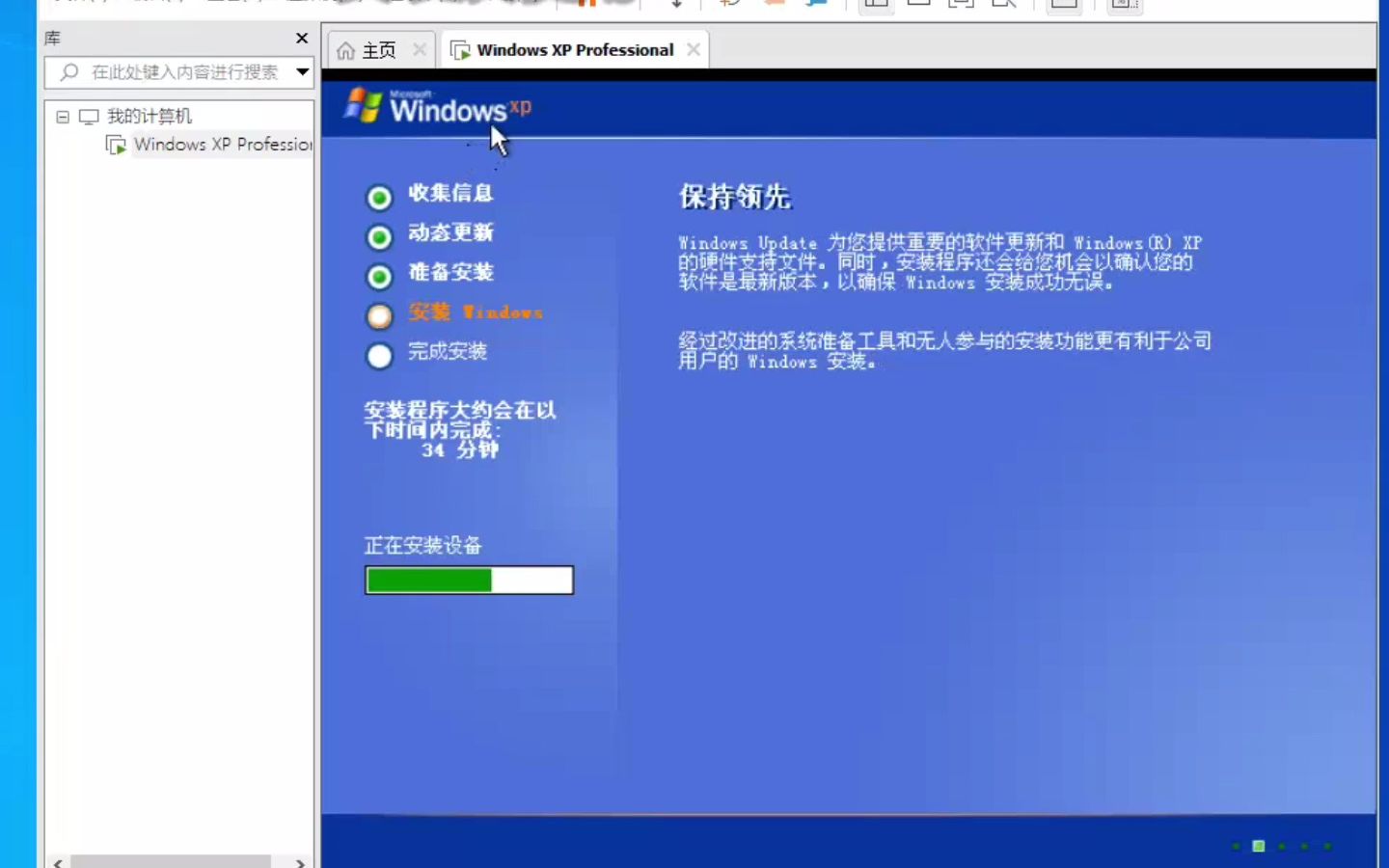Collapse the 我的计算机 tree node
The width and height of the screenshot is (1389, 868).
click(x=63, y=115)
